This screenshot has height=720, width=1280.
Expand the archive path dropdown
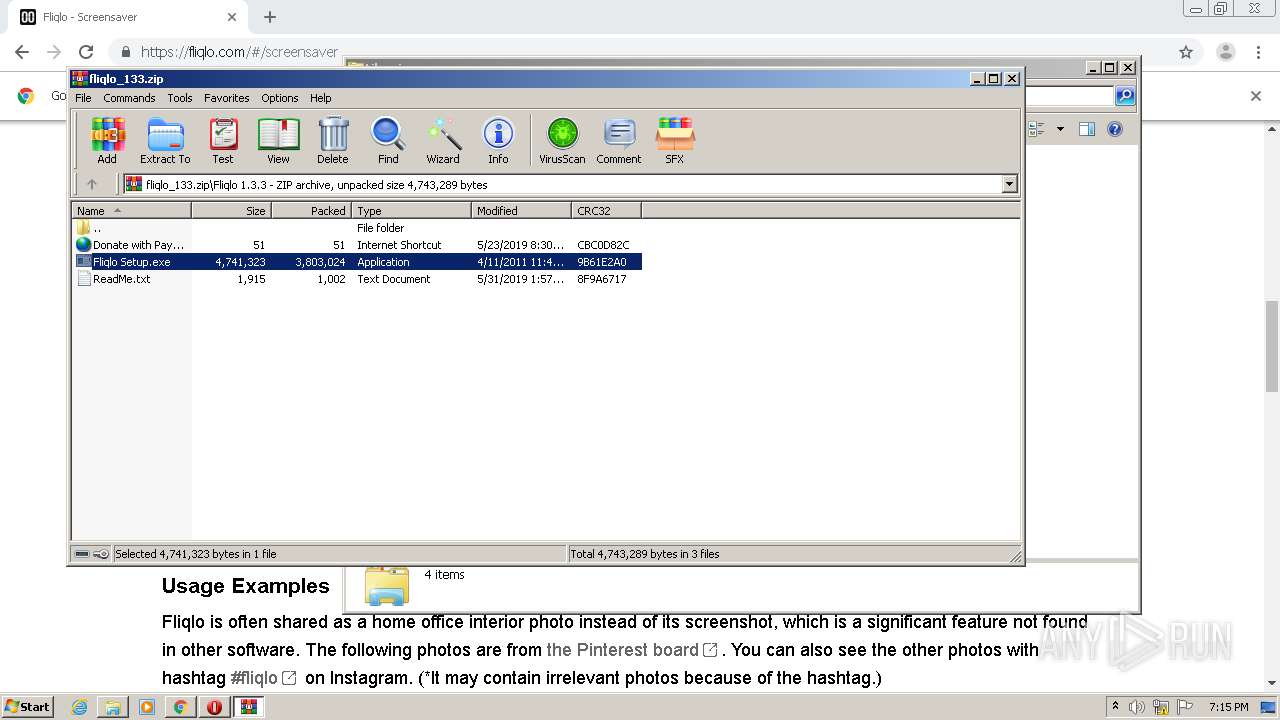click(1009, 184)
